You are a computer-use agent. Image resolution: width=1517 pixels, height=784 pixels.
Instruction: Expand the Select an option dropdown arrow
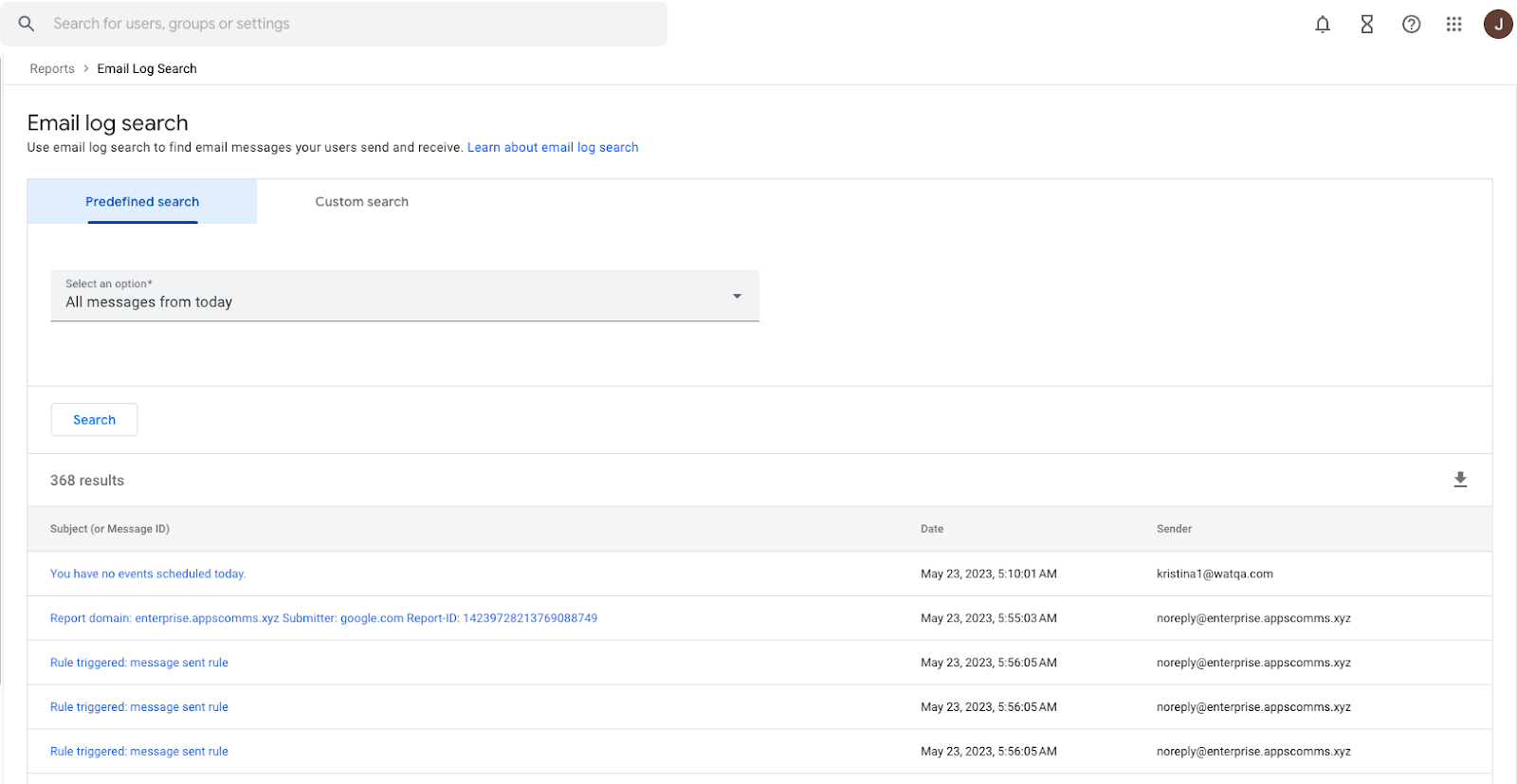pos(737,297)
